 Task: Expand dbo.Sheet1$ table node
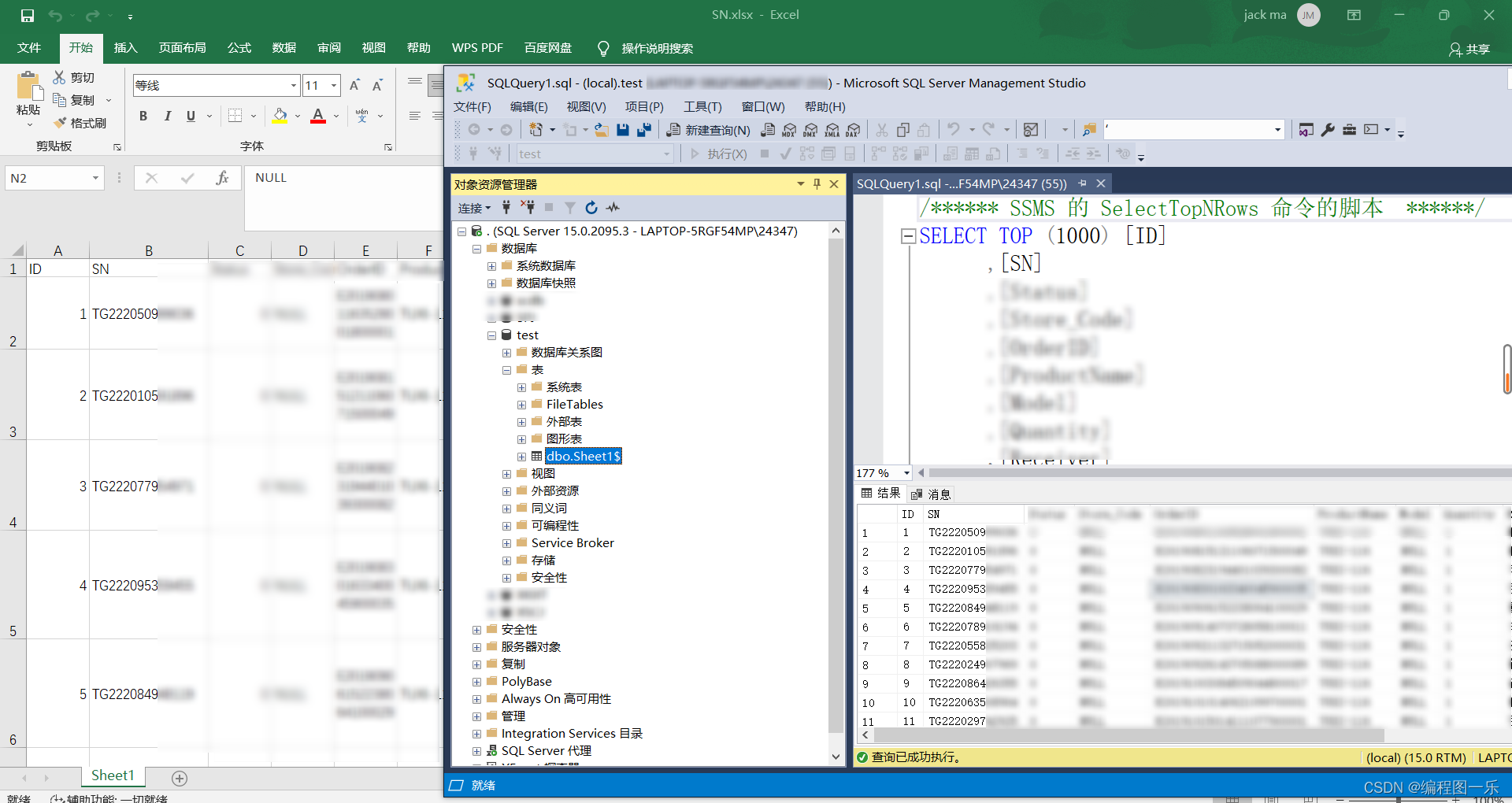(521, 457)
